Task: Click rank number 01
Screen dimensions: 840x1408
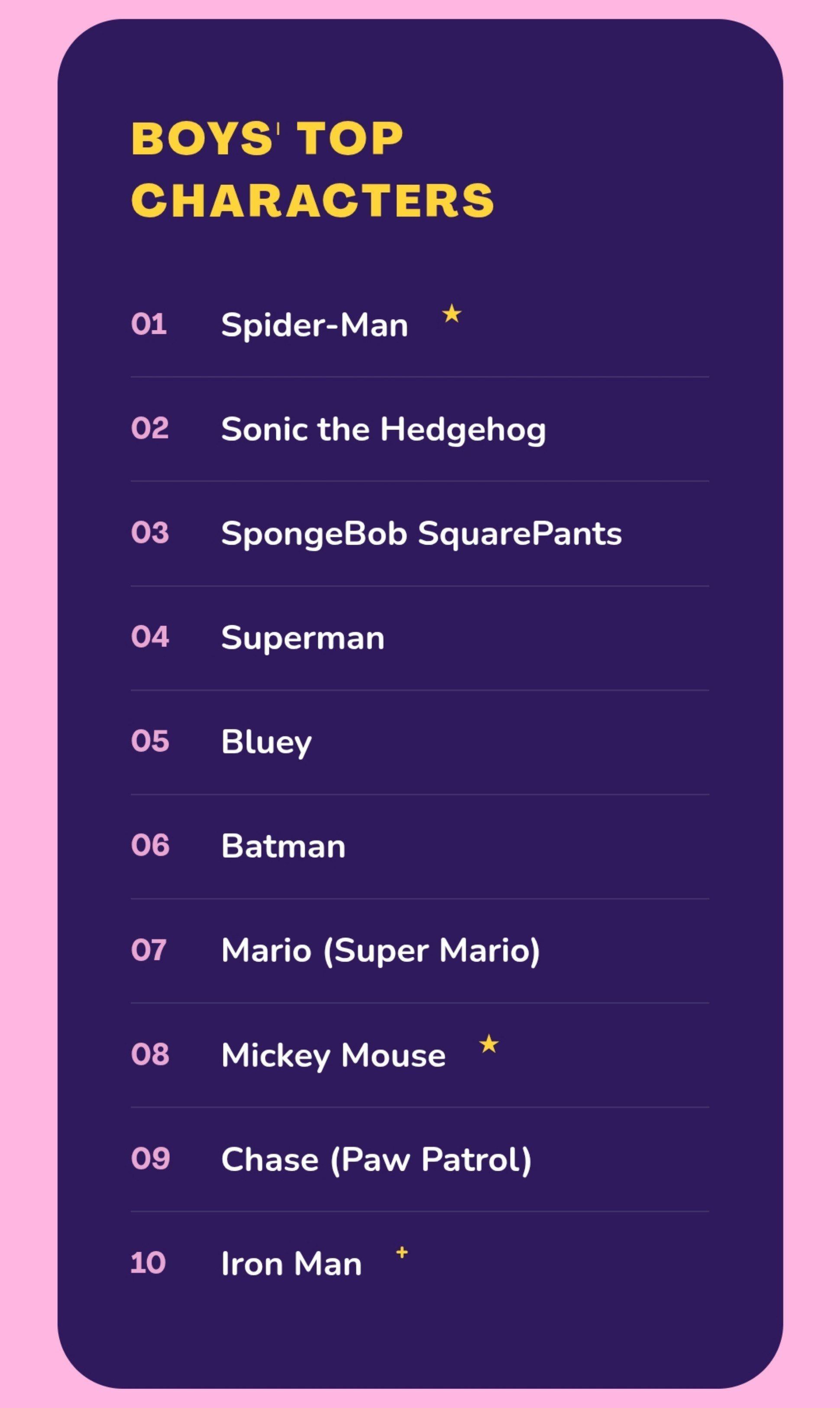Action: [149, 324]
